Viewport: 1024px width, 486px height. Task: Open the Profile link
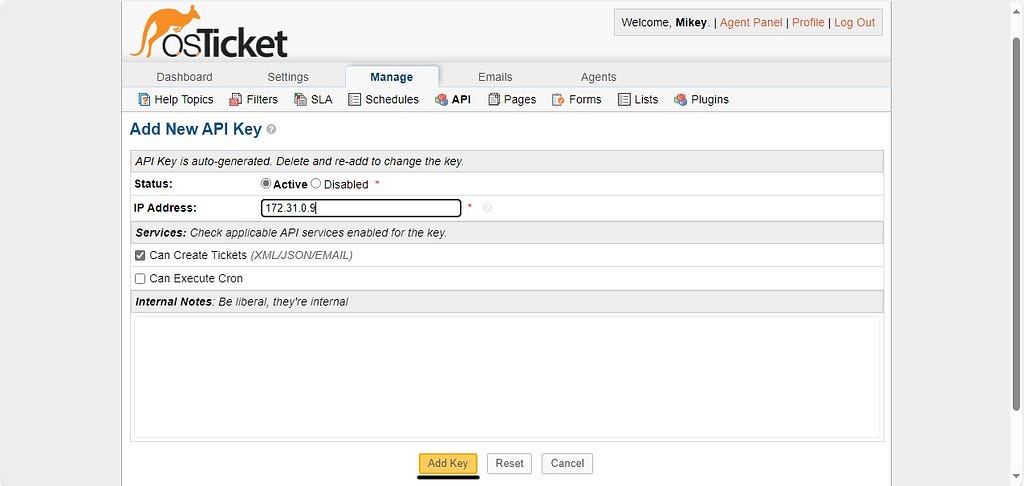point(808,22)
